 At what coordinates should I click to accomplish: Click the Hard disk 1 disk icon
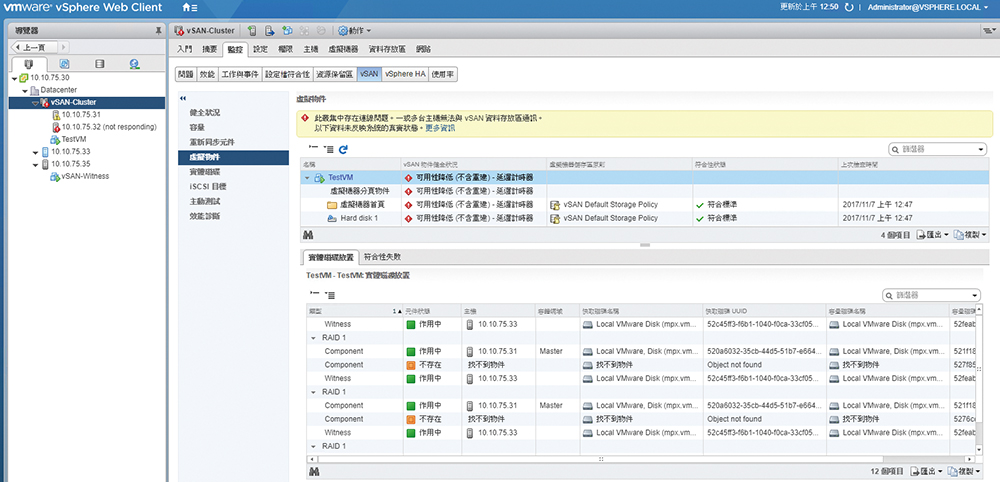coord(332,218)
